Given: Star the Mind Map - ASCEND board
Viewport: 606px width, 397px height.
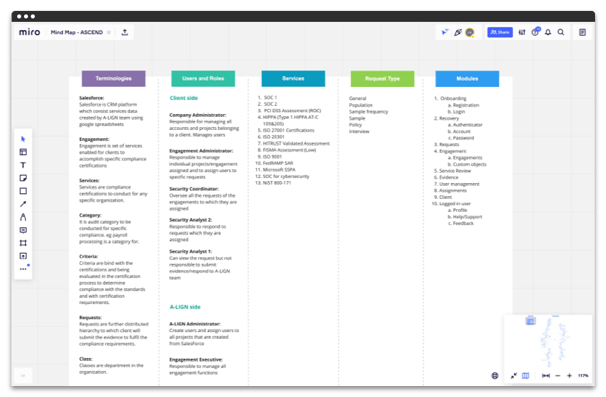Looking at the screenshot, I should click(x=109, y=32).
